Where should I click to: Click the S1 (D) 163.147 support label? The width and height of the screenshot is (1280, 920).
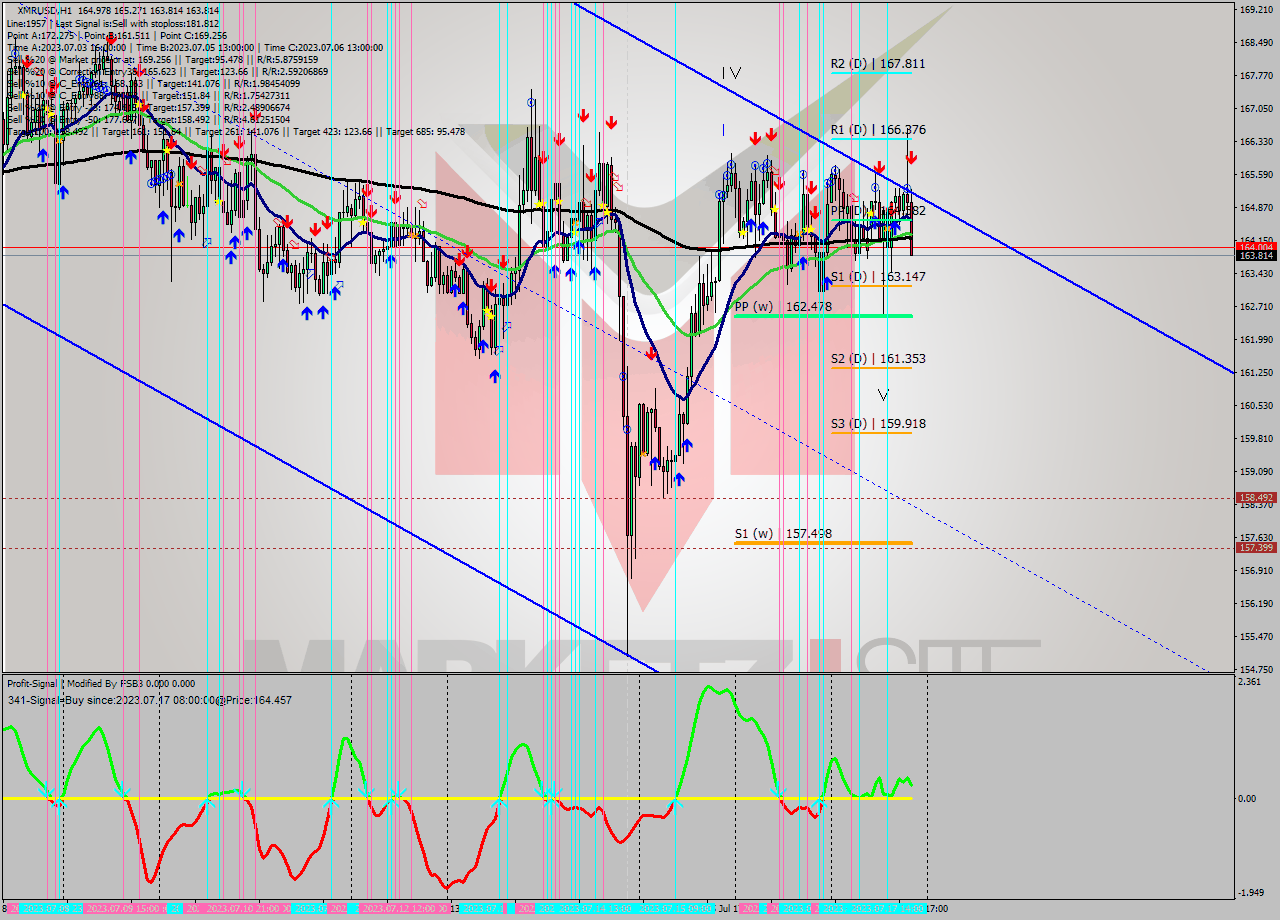[x=877, y=276]
